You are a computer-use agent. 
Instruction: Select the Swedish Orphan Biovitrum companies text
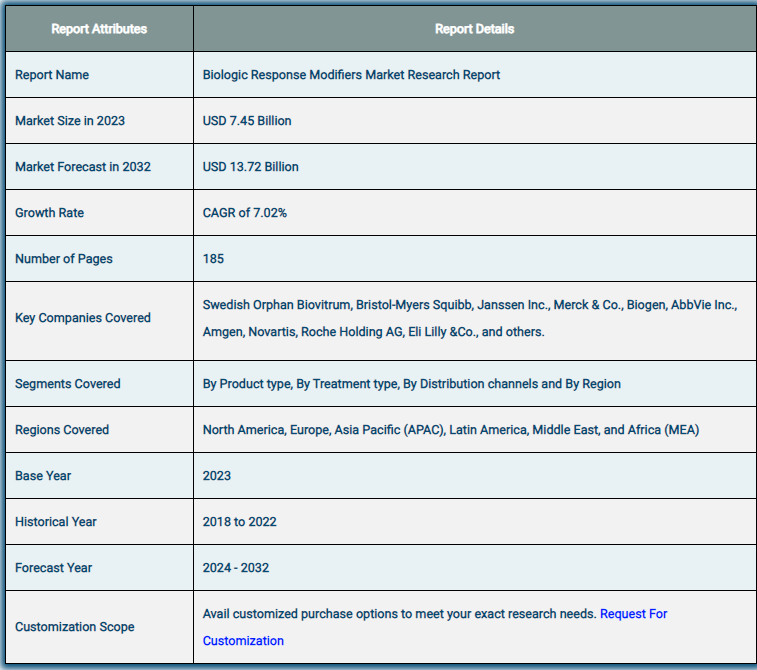click(x=470, y=318)
